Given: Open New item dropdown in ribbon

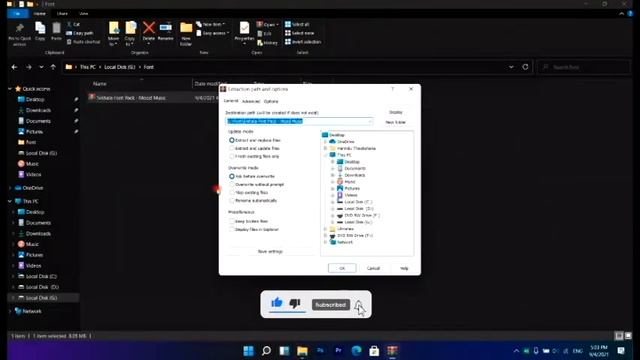Looking at the screenshot, I should [x=211, y=24].
